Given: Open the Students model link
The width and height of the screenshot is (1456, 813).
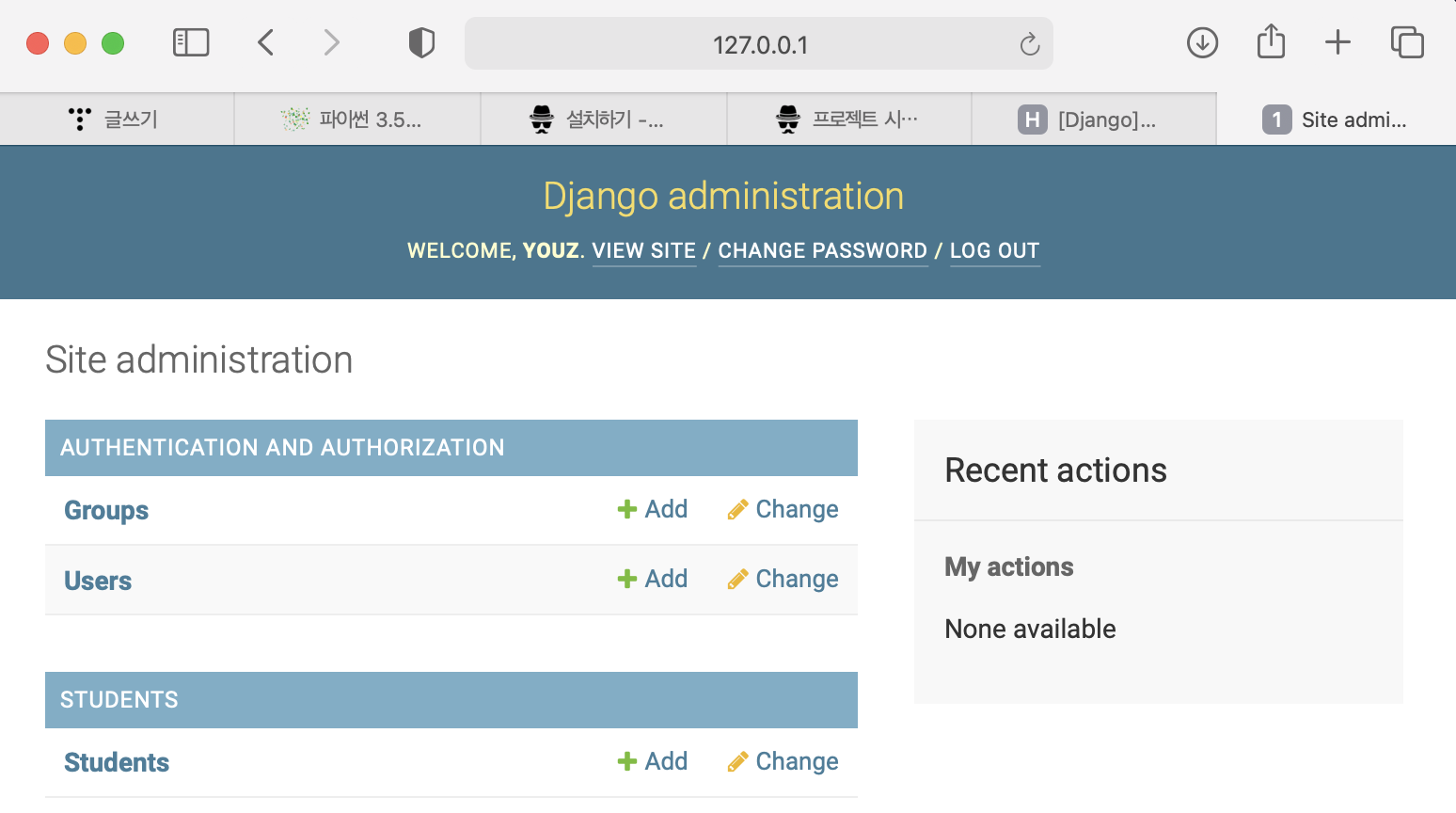Looking at the screenshot, I should click(117, 762).
